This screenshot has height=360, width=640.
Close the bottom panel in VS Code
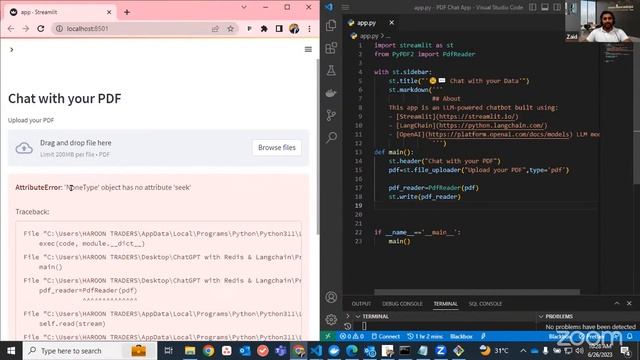pyautogui.click(x=629, y=303)
